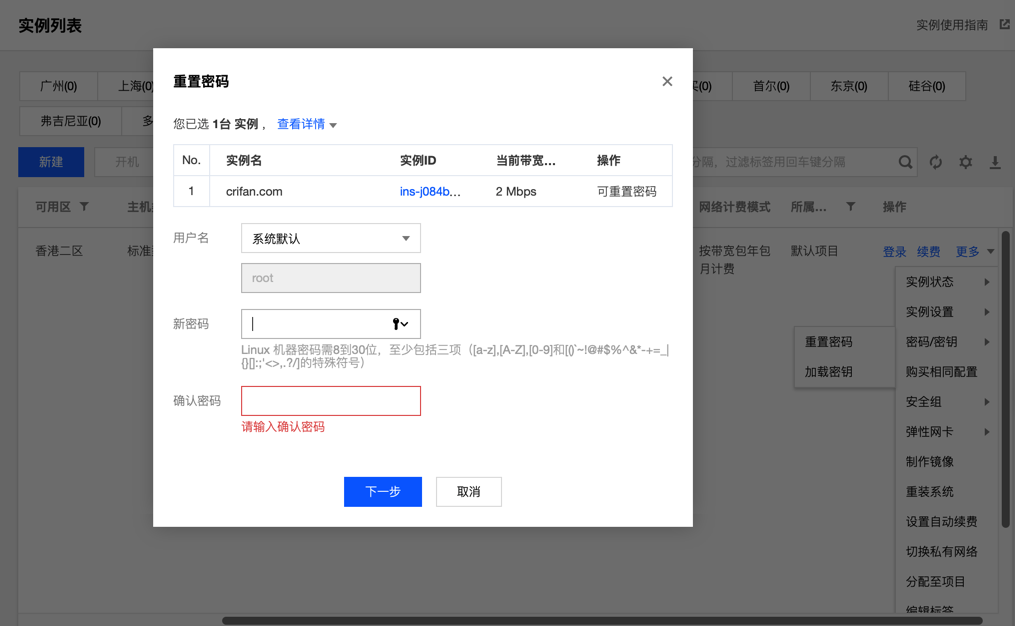Viewport: 1015px width, 626px height.
Task: Click the 香港二区 cell
Action: pyautogui.click(x=59, y=251)
